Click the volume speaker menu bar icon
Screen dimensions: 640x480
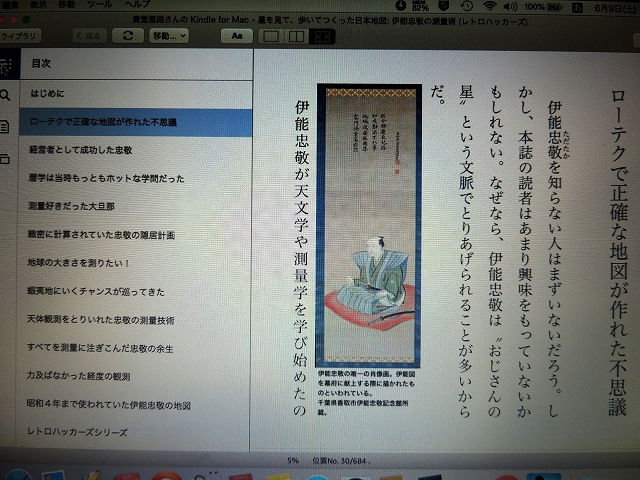click(510, 7)
